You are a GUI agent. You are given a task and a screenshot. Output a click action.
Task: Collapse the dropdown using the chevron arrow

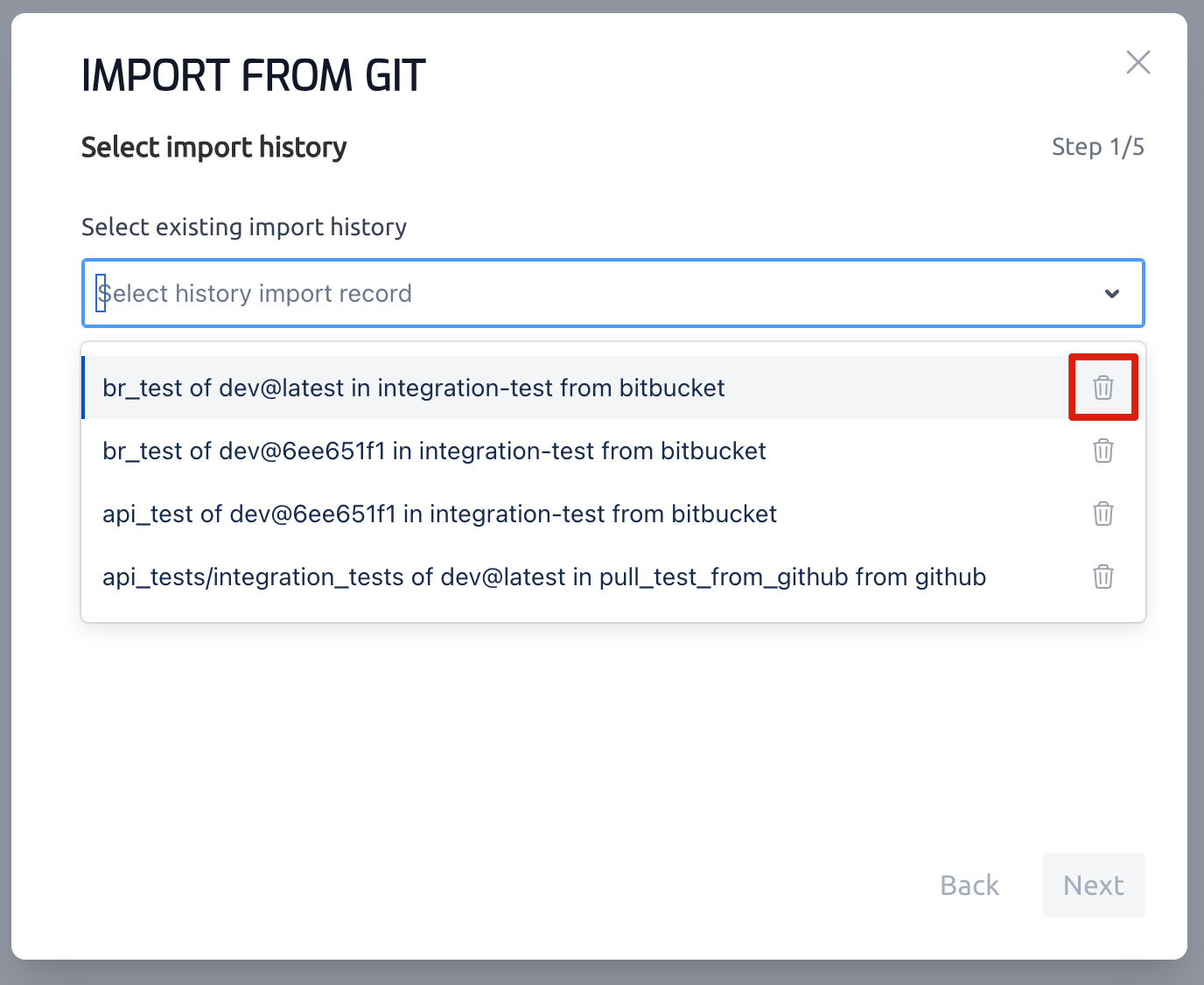click(x=1111, y=293)
